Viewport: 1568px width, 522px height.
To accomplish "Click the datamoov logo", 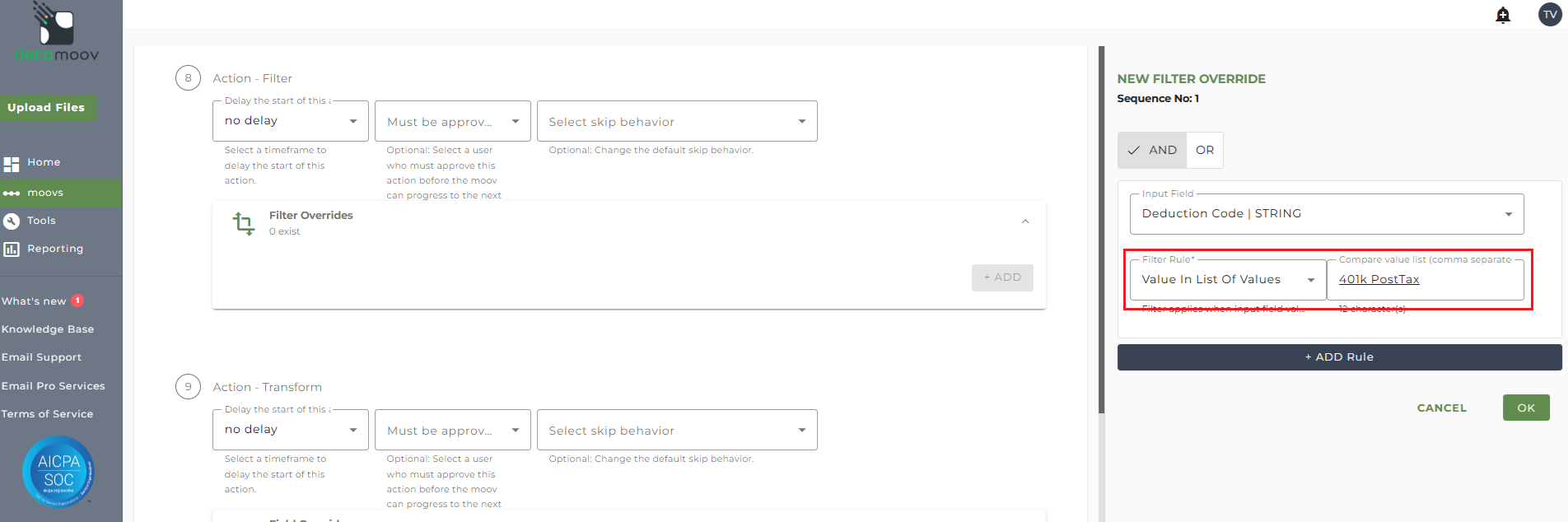I will pyautogui.click(x=56, y=33).
